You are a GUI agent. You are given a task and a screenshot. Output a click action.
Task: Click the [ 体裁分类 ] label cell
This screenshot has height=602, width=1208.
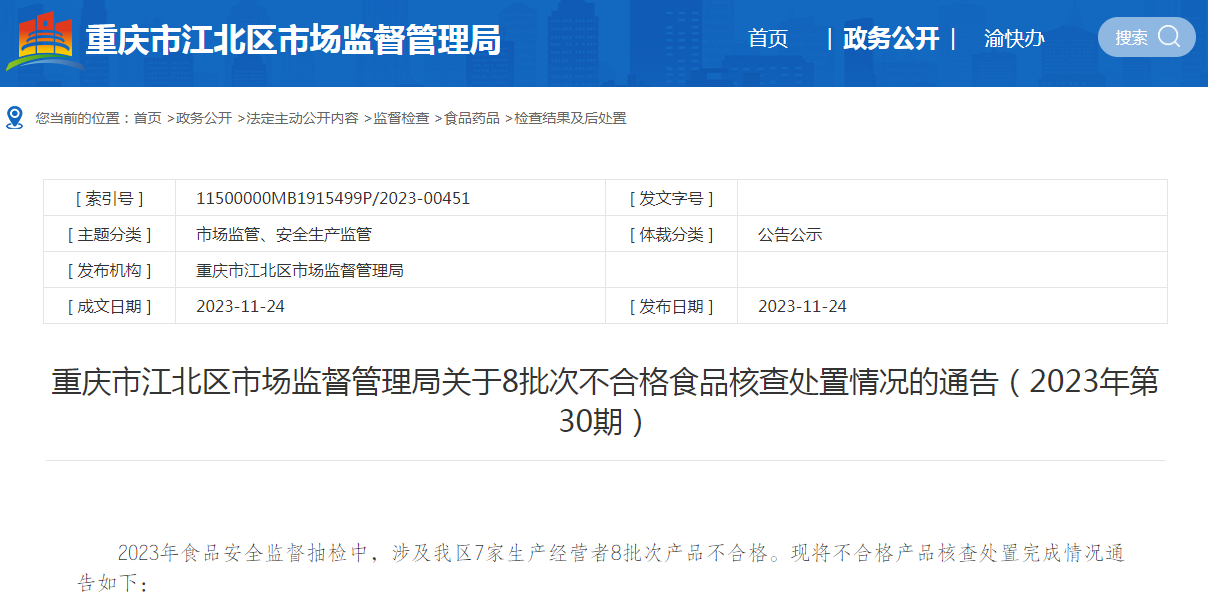coord(671,234)
